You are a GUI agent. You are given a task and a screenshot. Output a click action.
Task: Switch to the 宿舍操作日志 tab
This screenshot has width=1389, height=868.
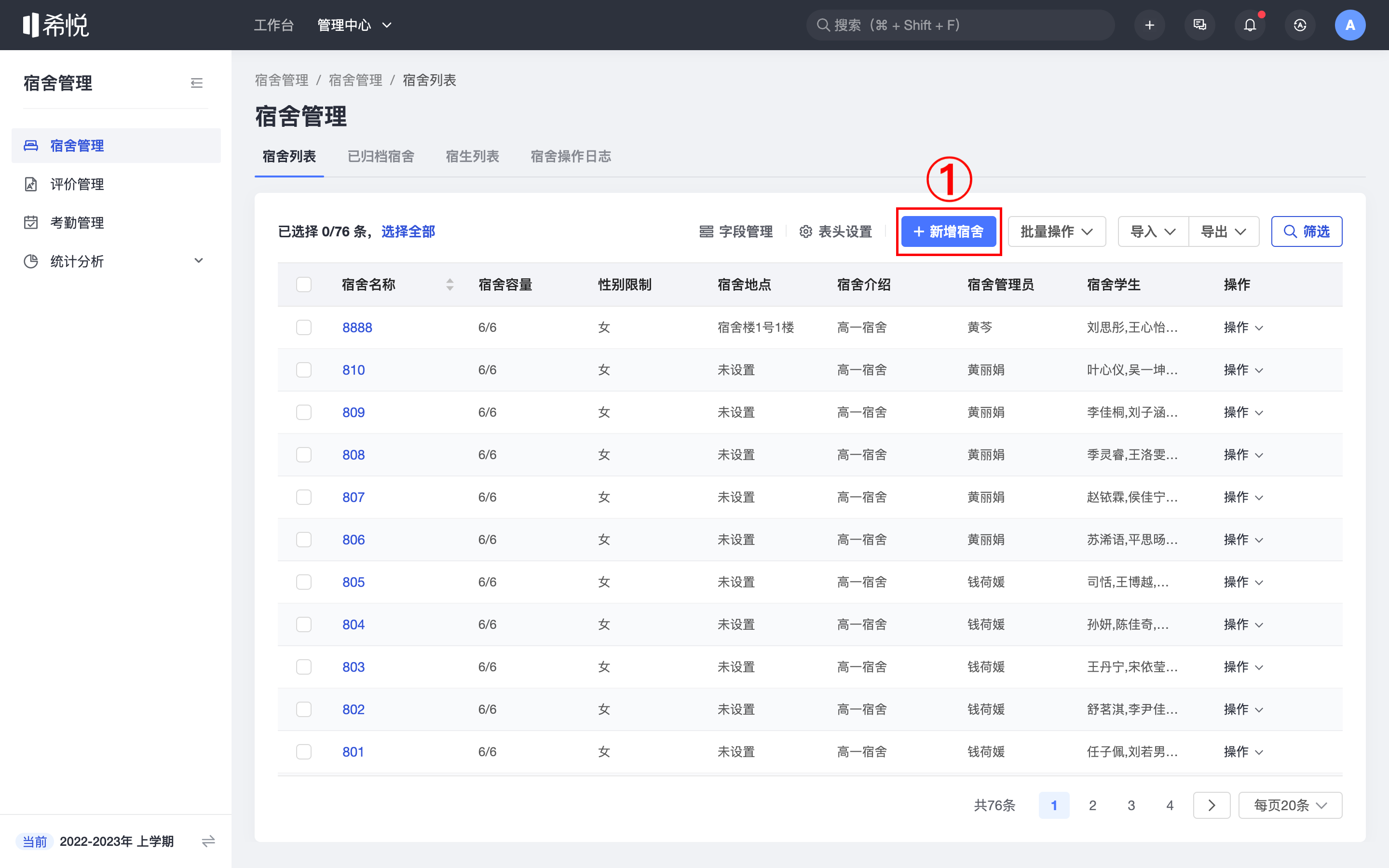pyautogui.click(x=571, y=156)
